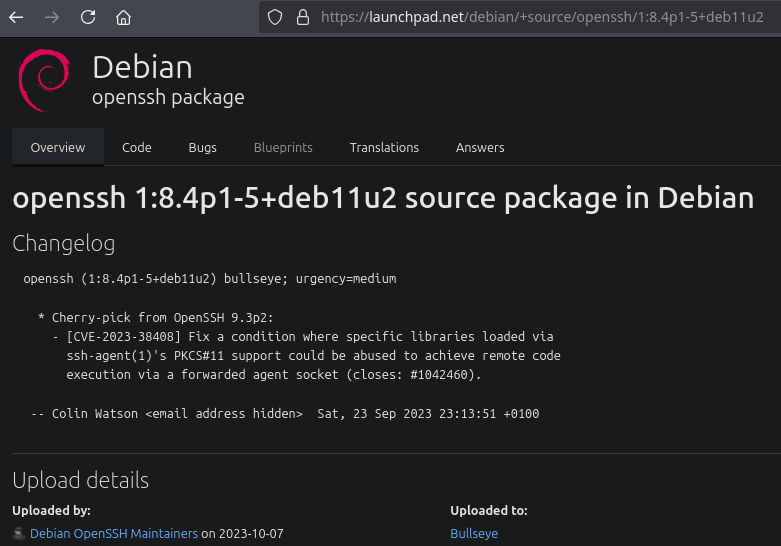Follow the Bullseye link
This screenshot has height=546, width=781.
474,534
